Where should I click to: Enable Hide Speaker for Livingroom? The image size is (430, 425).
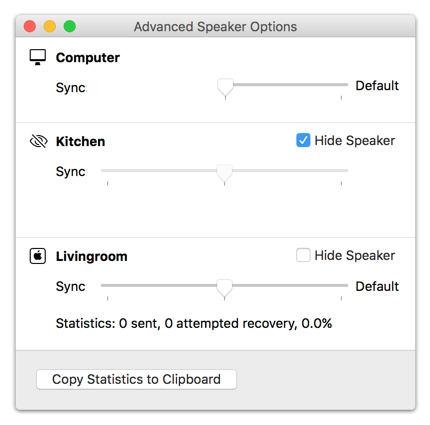tap(303, 255)
